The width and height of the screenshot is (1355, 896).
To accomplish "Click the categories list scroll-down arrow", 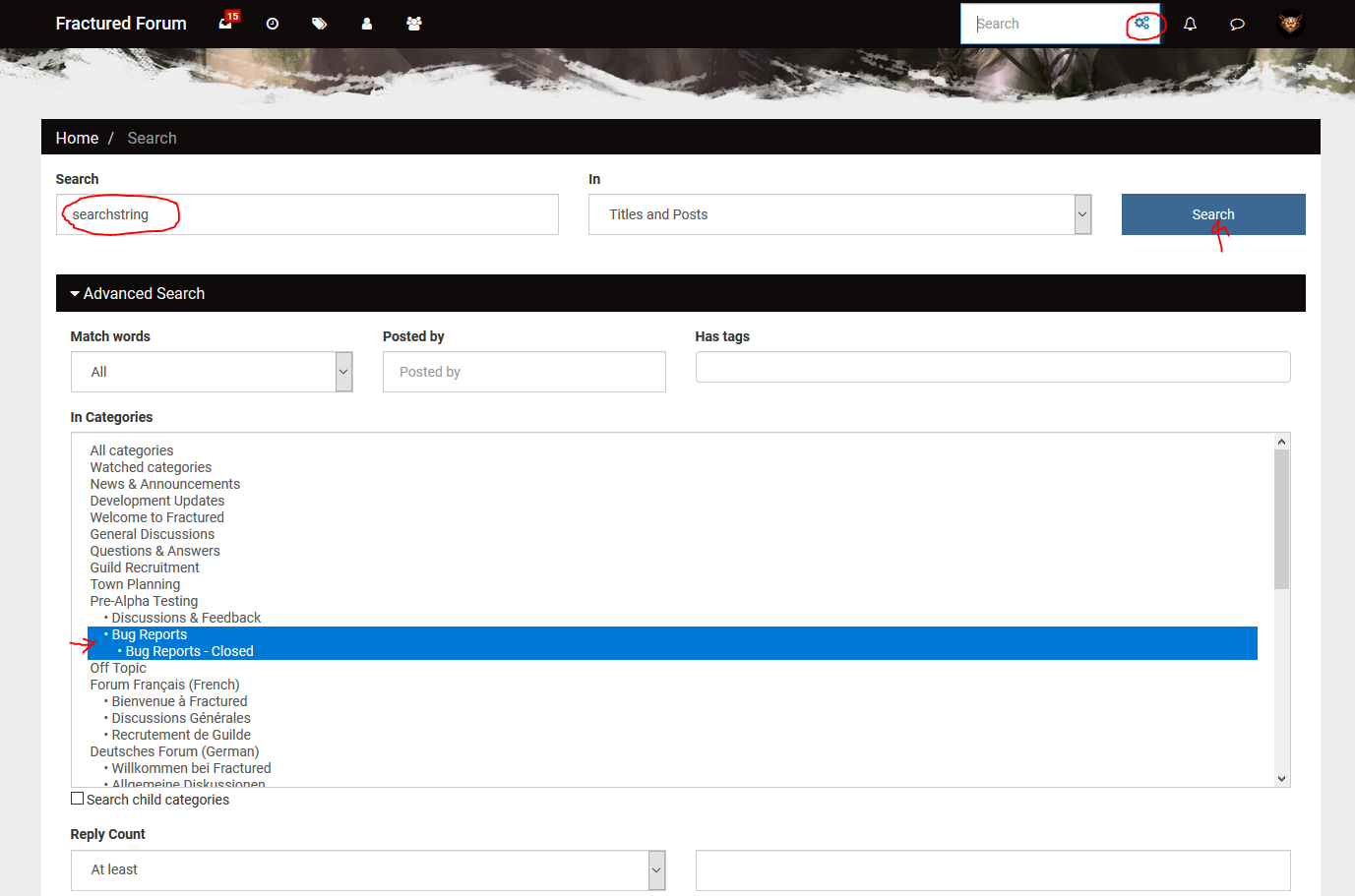I will (1281, 778).
